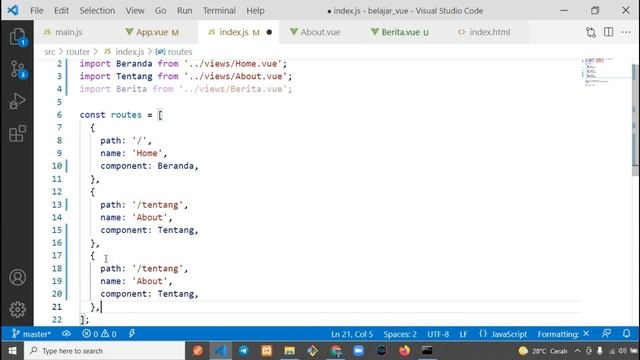
Task: Open the Manage gear menu
Action: [17, 310]
